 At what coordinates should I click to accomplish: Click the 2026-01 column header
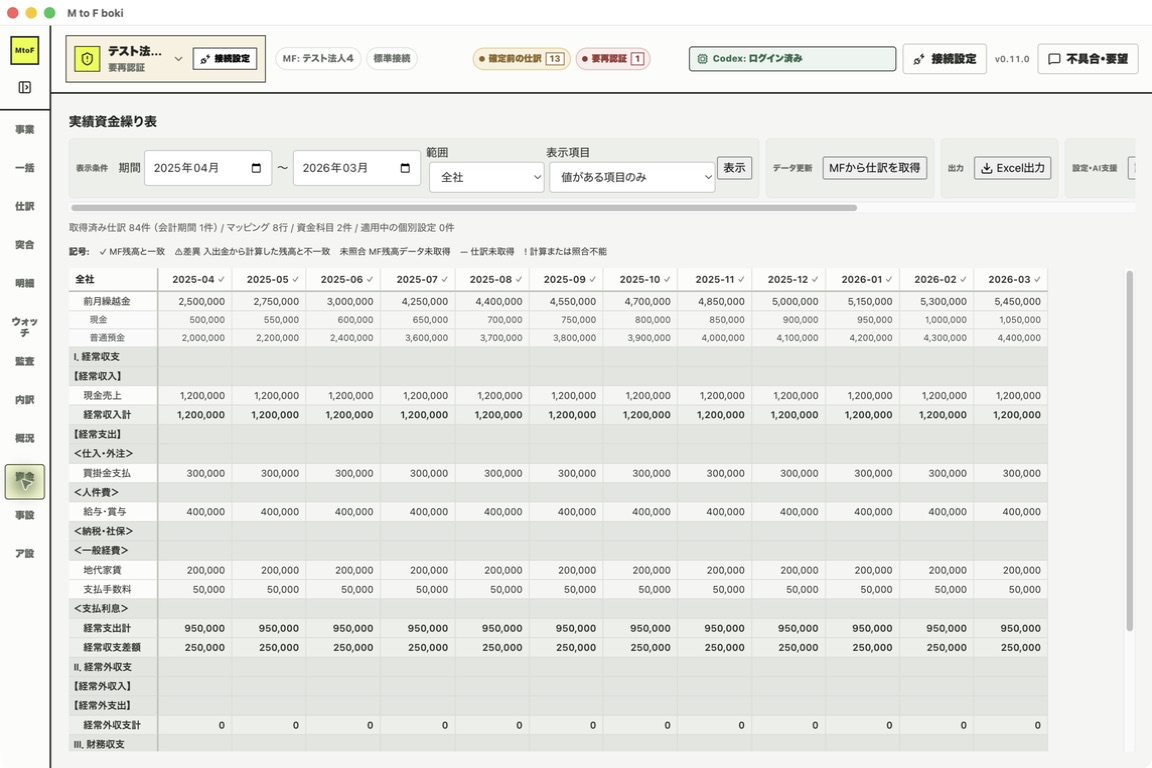(x=863, y=279)
